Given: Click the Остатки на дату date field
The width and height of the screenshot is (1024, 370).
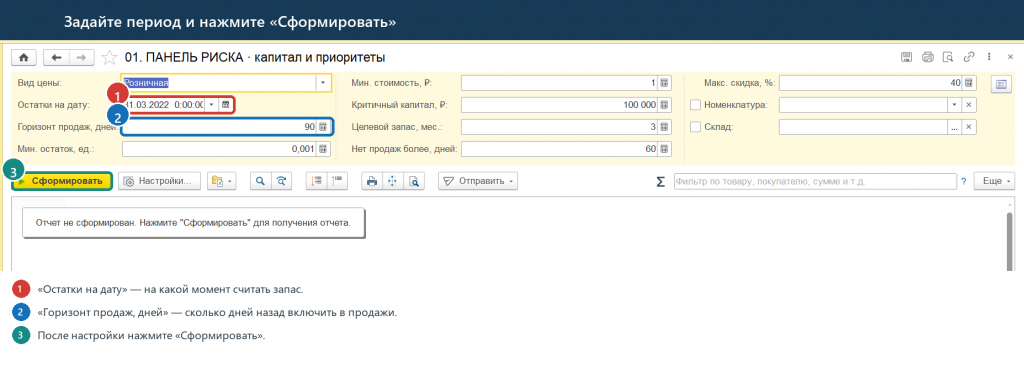Looking at the screenshot, I should [164, 104].
